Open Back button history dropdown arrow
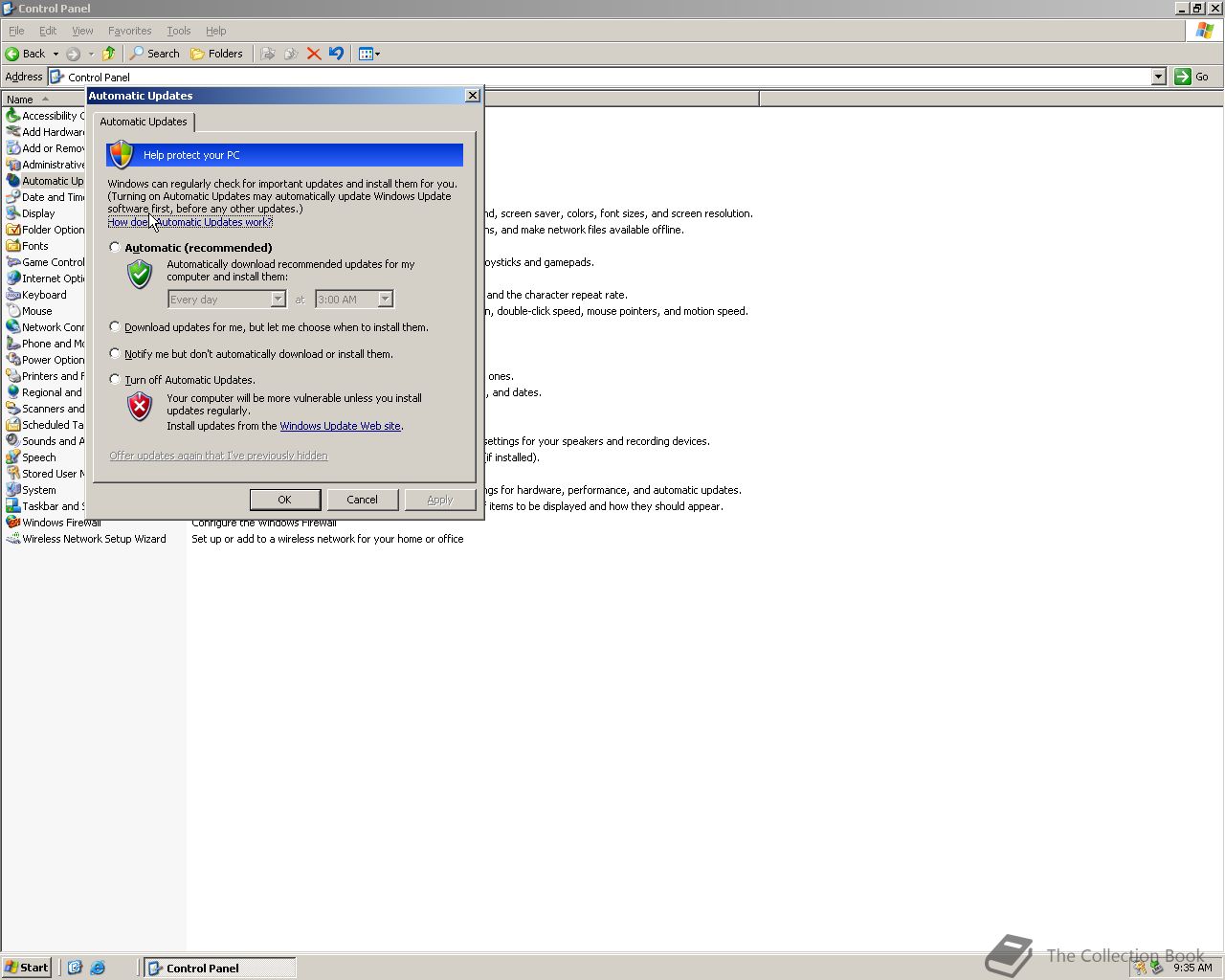Screen dimensions: 1225x980 56,54
